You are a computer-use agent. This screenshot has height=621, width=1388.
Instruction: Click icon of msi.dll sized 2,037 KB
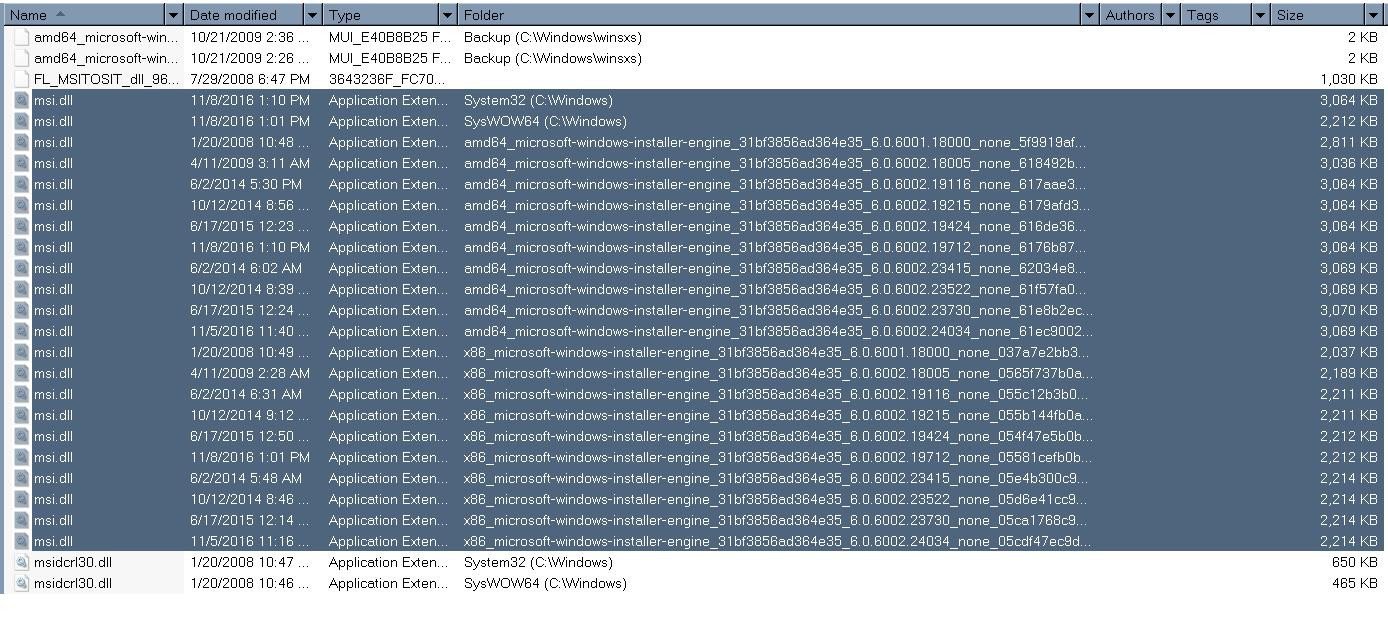point(21,352)
